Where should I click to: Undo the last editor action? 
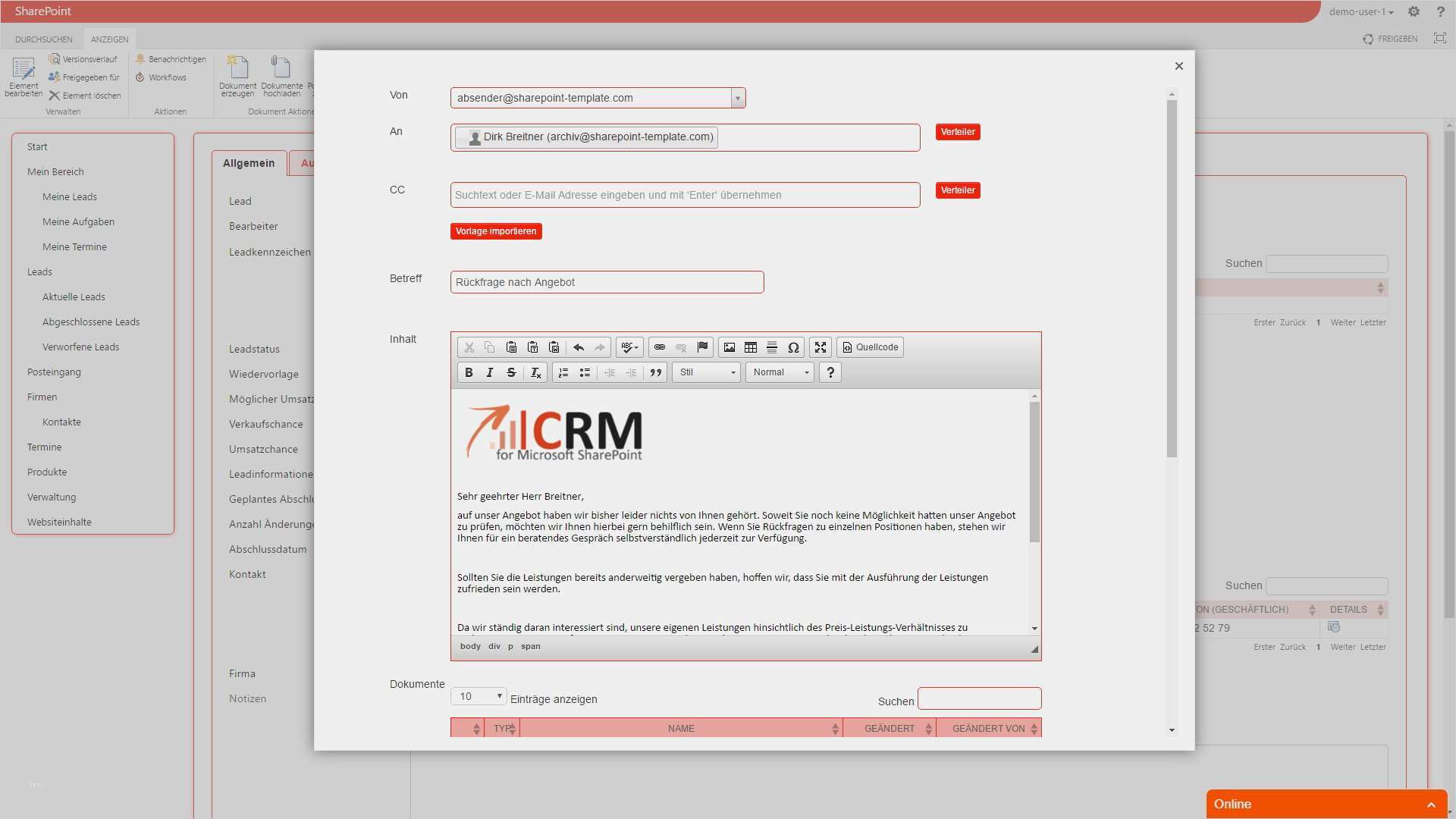pos(579,347)
